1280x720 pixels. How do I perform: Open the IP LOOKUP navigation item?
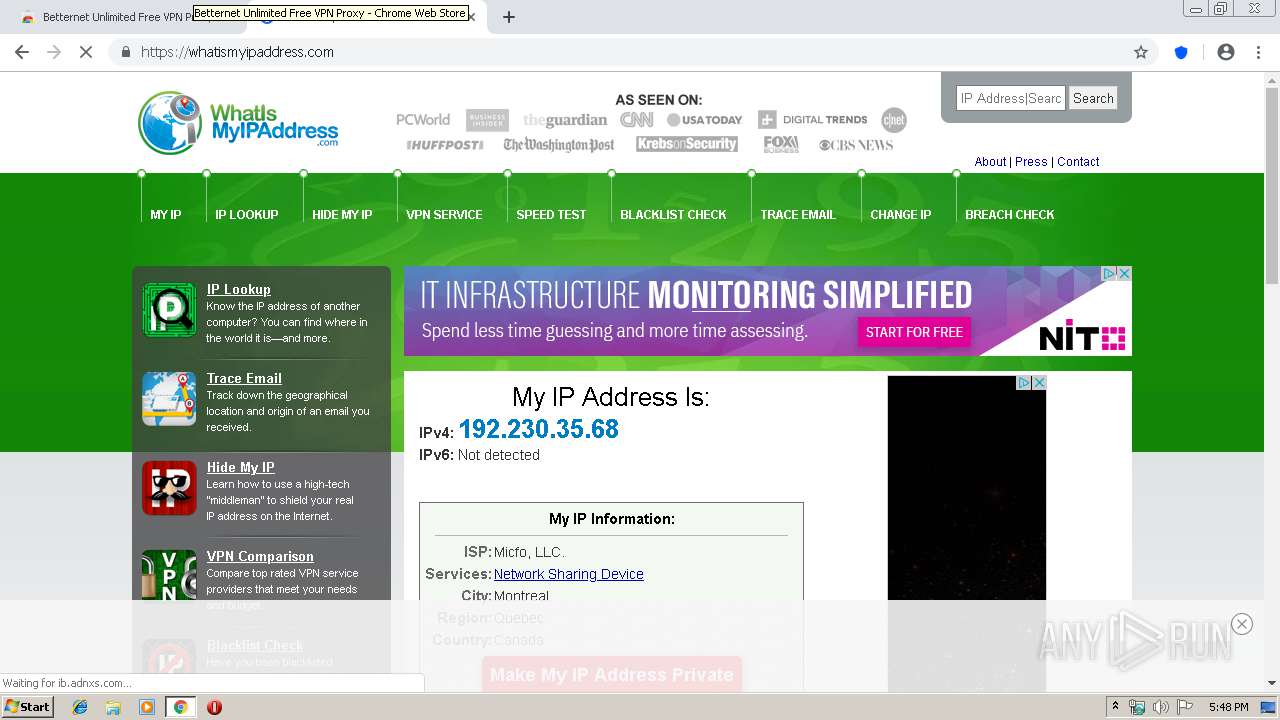(247, 215)
